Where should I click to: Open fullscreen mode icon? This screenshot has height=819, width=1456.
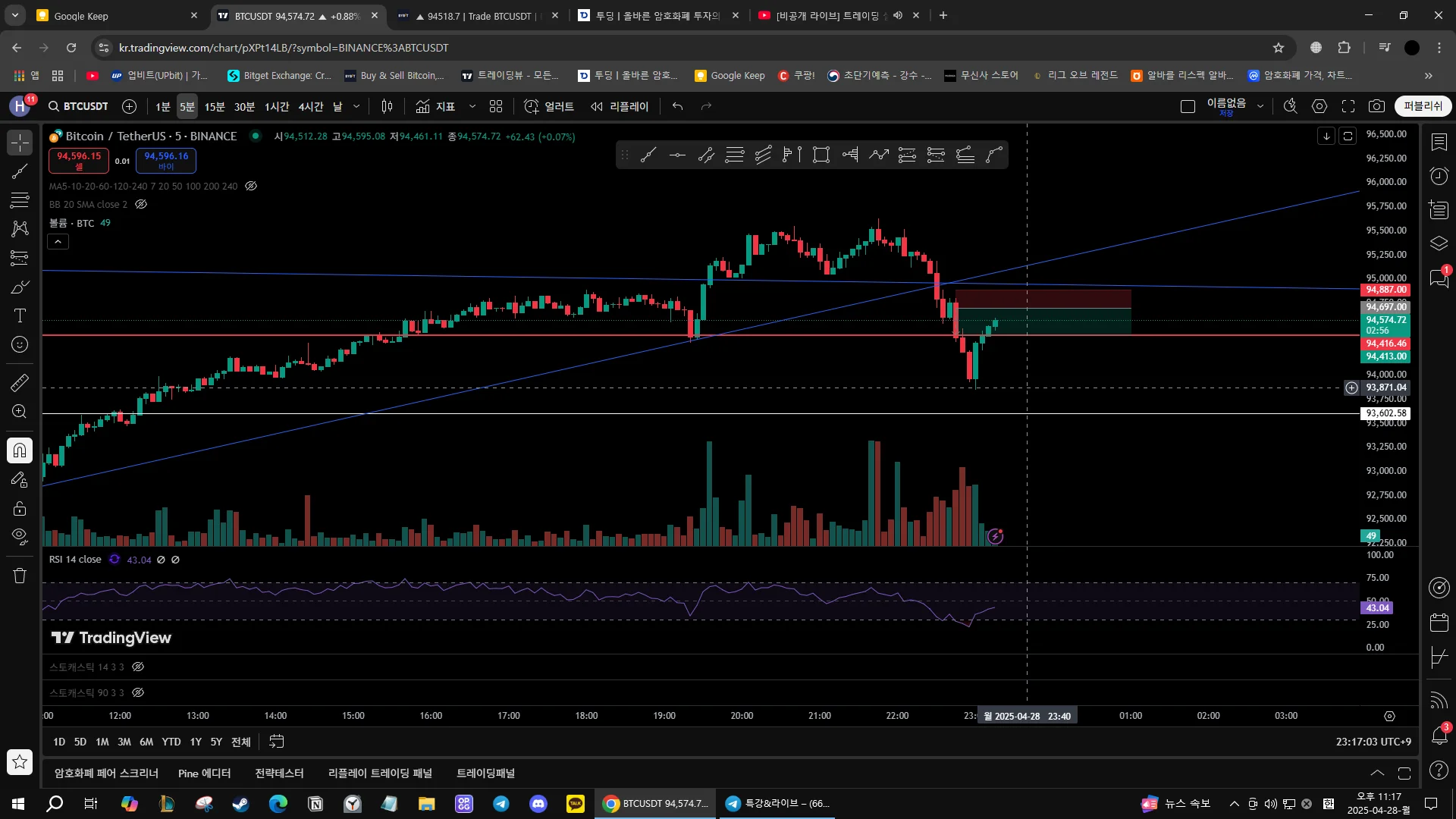1348,106
